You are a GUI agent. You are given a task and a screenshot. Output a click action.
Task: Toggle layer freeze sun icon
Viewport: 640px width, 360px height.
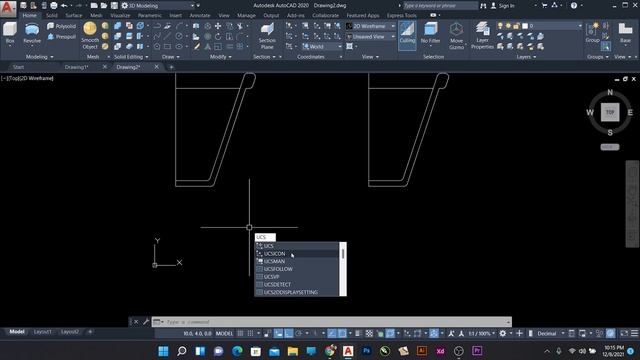[x=508, y=26]
